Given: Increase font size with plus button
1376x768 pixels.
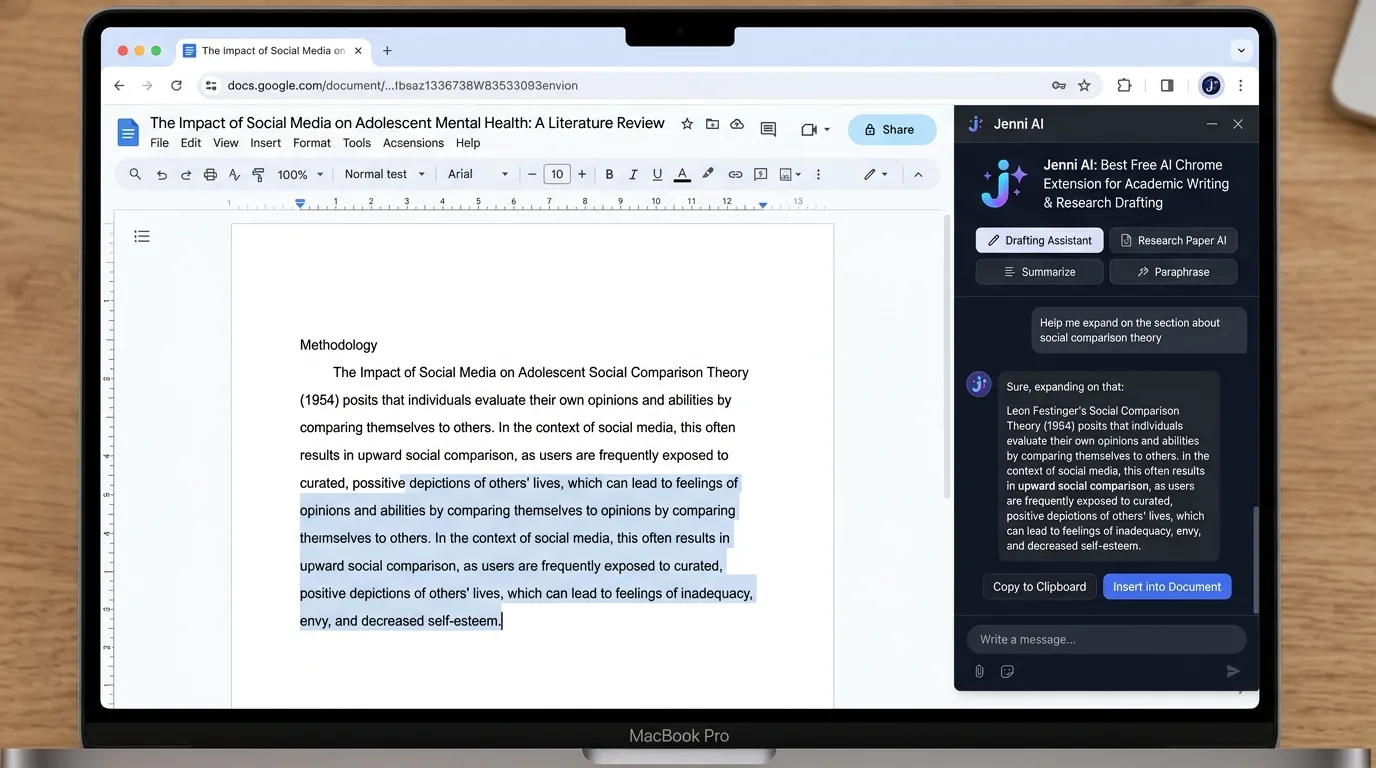Looking at the screenshot, I should (582, 174).
